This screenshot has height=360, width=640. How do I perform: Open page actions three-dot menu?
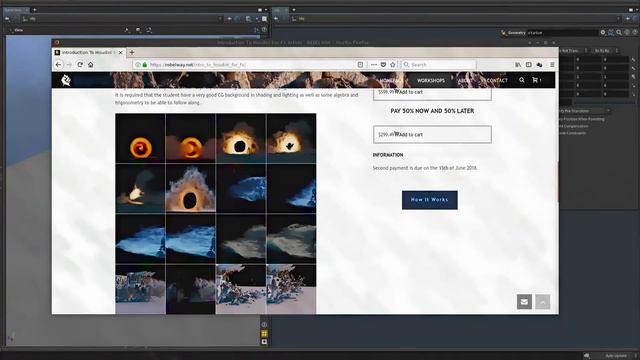click(x=373, y=64)
